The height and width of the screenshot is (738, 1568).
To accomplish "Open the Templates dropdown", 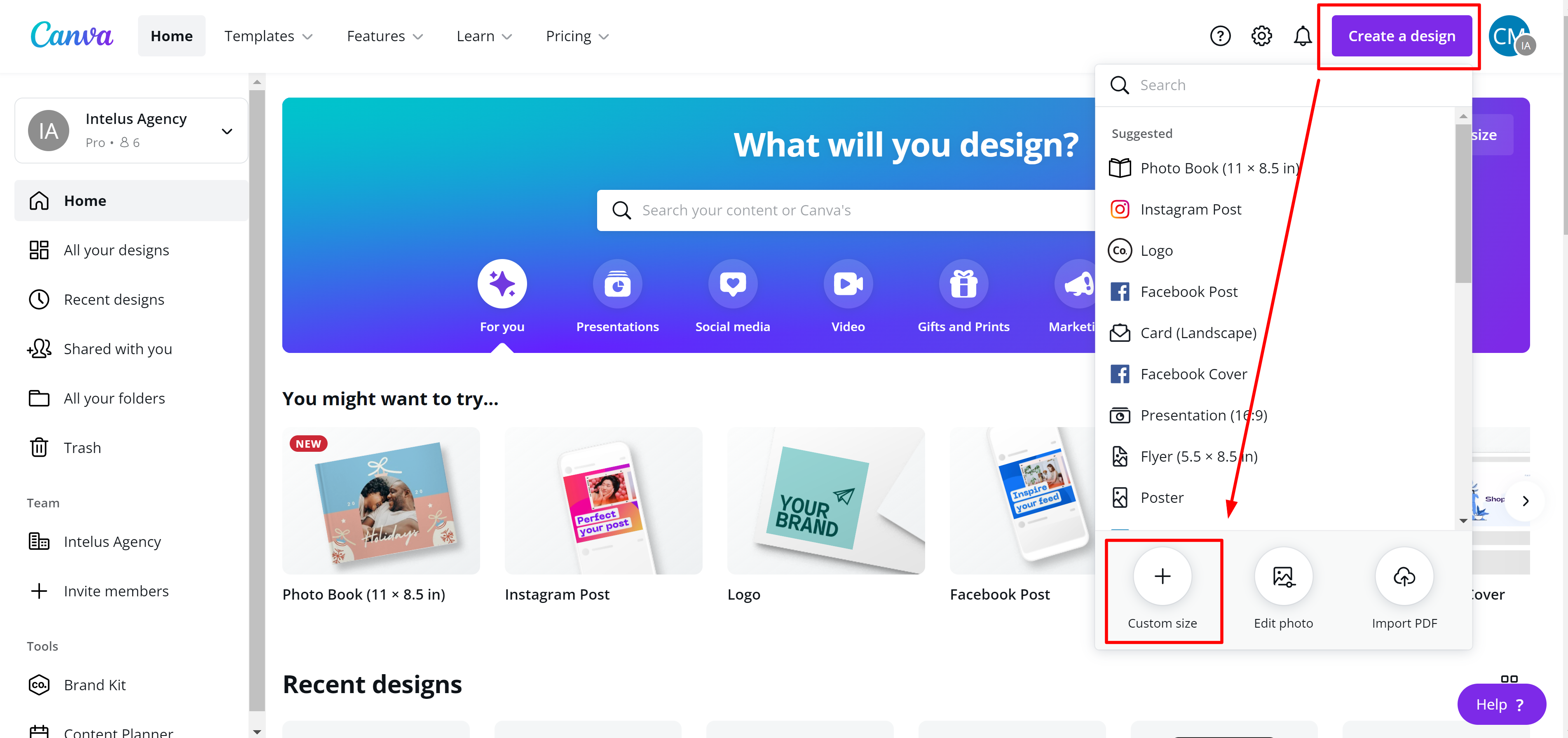I will [268, 36].
